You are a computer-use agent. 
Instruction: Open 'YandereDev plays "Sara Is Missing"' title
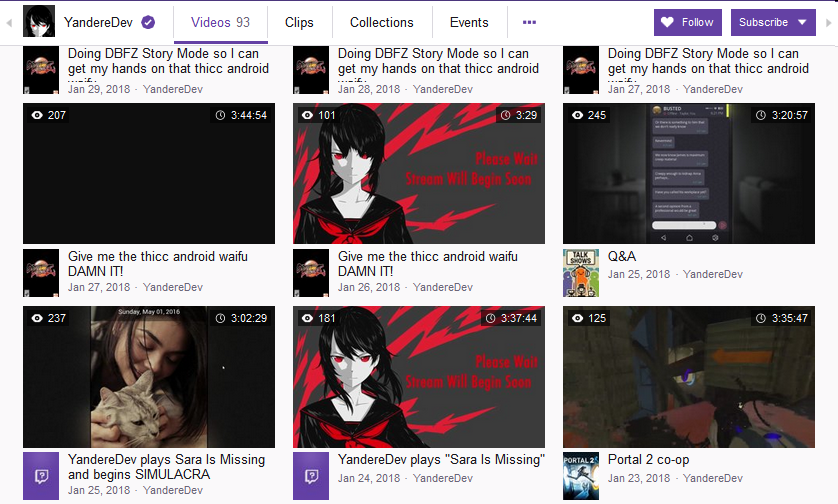tap(441, 460)
